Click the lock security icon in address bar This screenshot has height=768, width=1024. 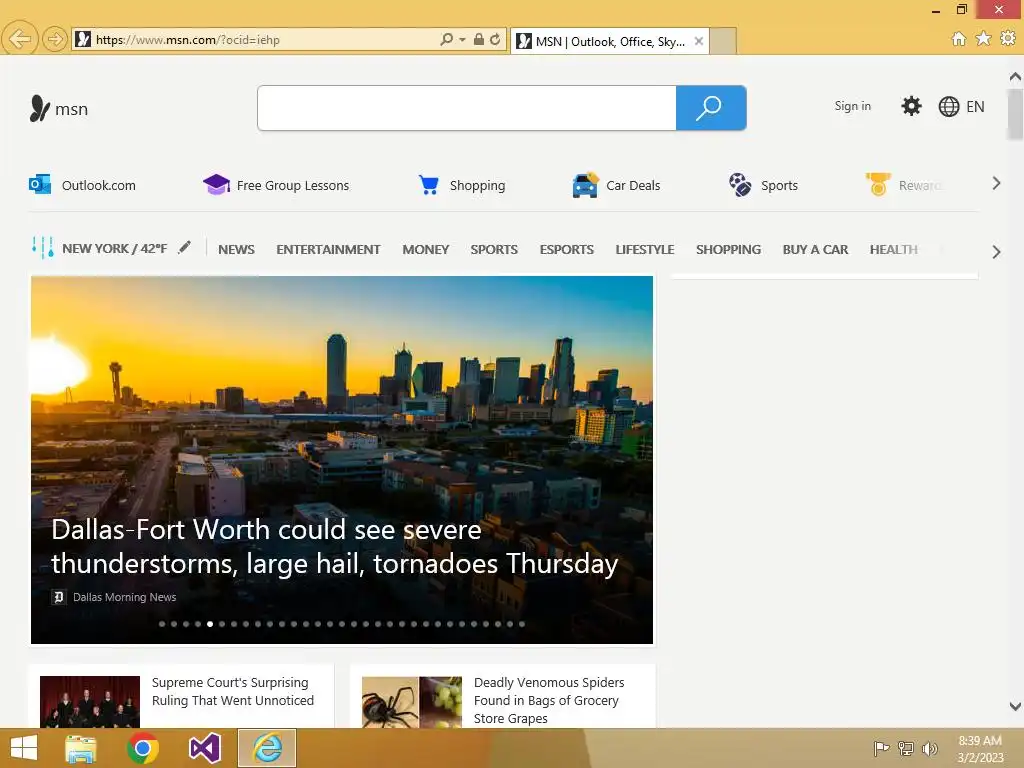[x=479, y=39]
